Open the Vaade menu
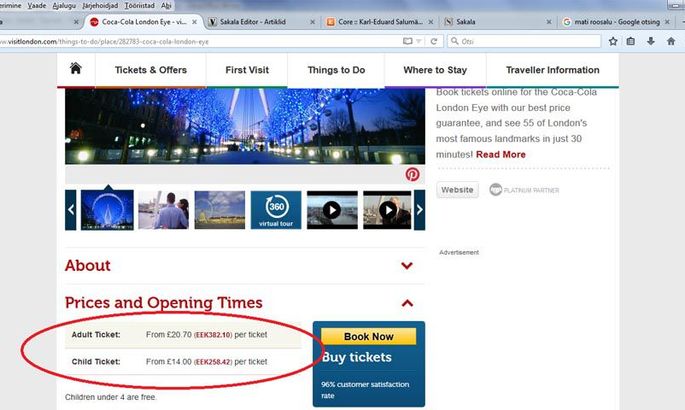 [37, 6]
